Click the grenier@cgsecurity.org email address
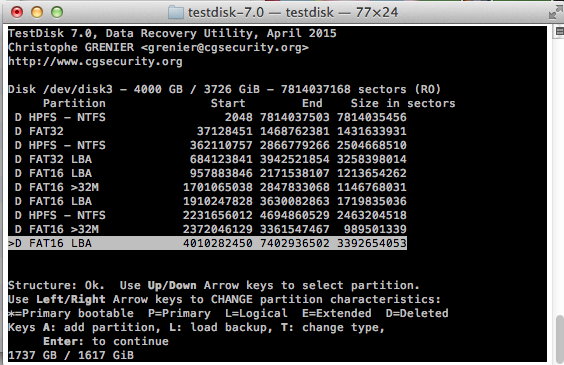Screen dimensions: 564x365 [225, 47]
